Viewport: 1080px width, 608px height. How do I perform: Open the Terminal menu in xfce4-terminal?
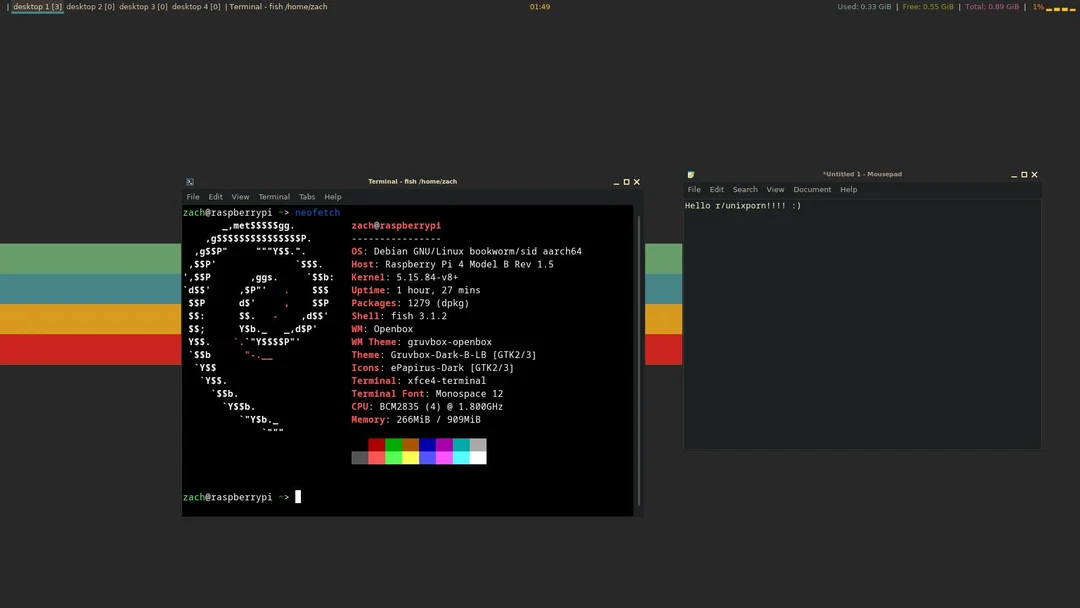pos(273,196)
